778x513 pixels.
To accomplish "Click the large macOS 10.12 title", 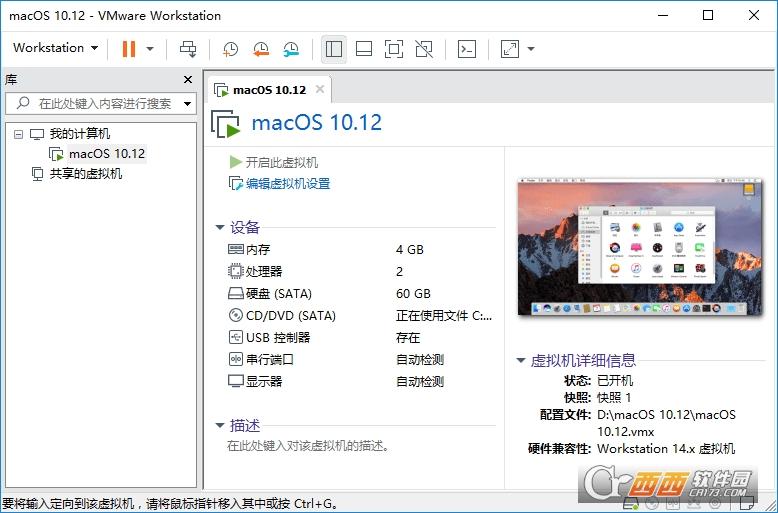I will (x=317, y=123).
